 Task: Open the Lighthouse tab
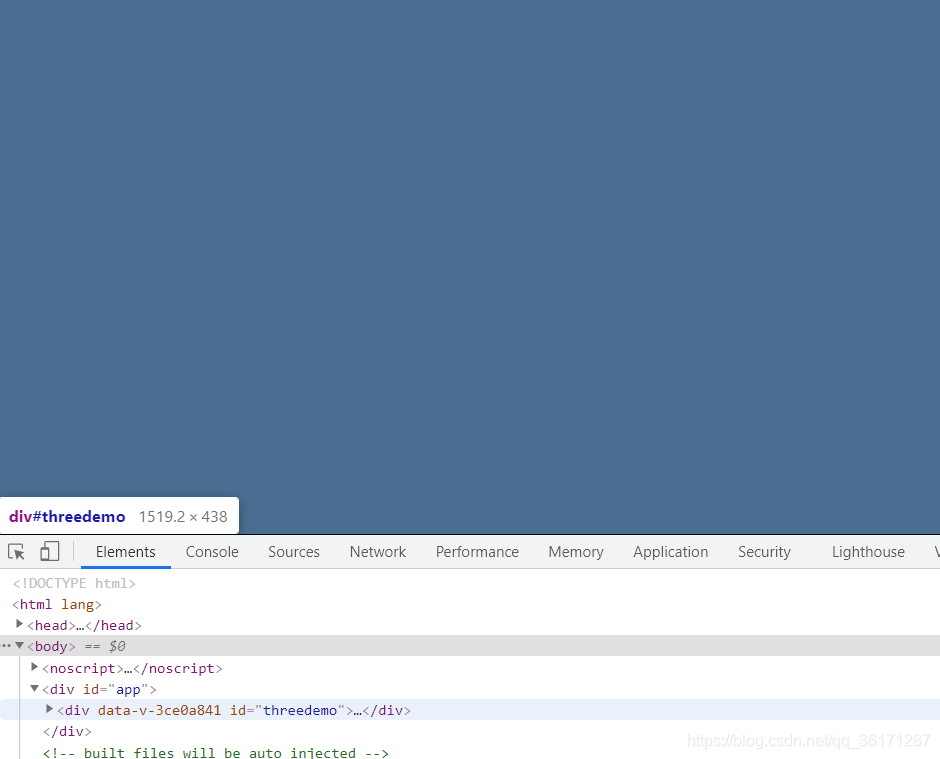pos(868,552)
